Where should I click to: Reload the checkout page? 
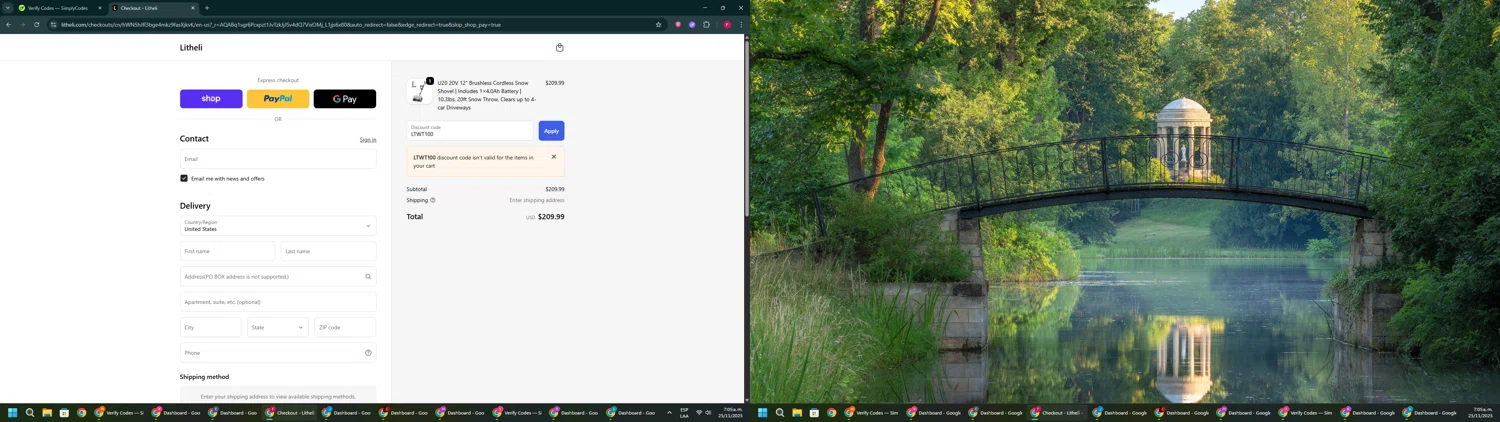[x=37, y=25]
